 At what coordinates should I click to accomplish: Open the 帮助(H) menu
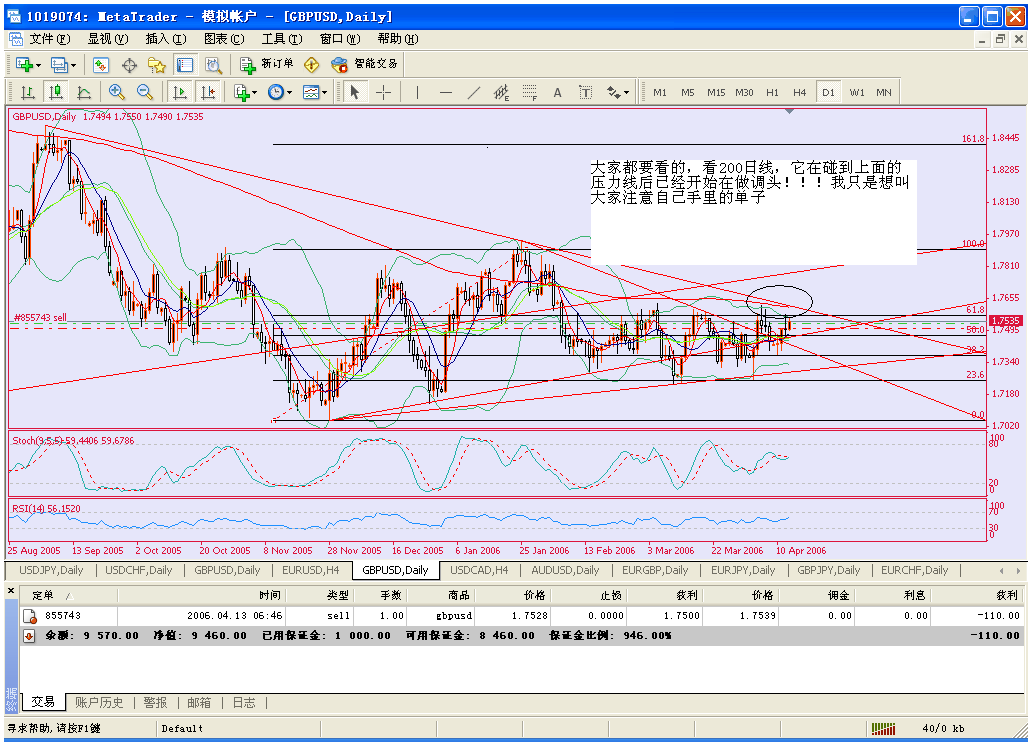(x=398, y=39)
